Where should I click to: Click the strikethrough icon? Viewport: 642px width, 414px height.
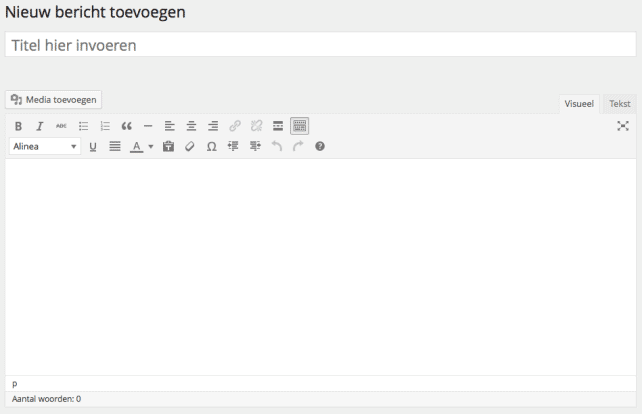point(62,126)
